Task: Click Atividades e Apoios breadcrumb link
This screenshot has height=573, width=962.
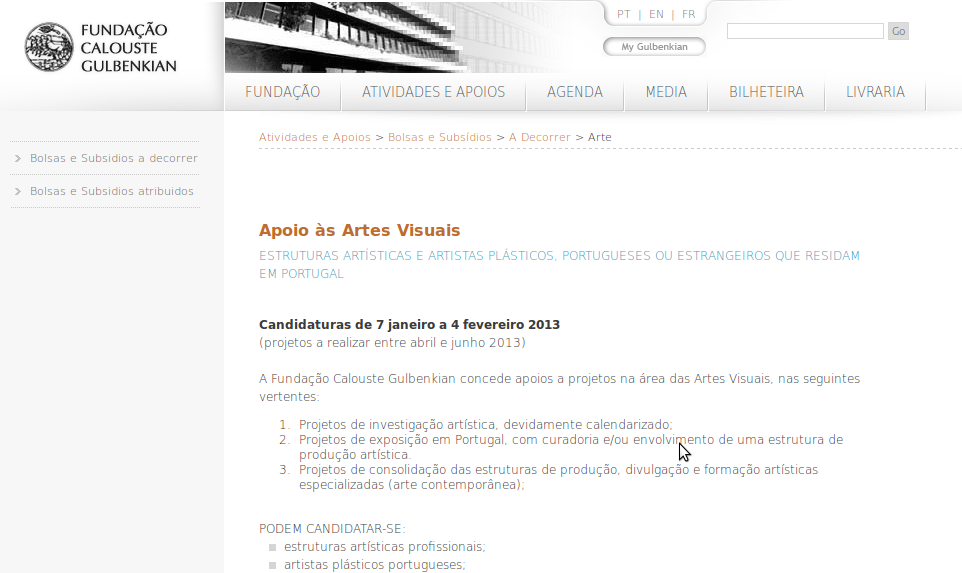Action: click(314, 137)
